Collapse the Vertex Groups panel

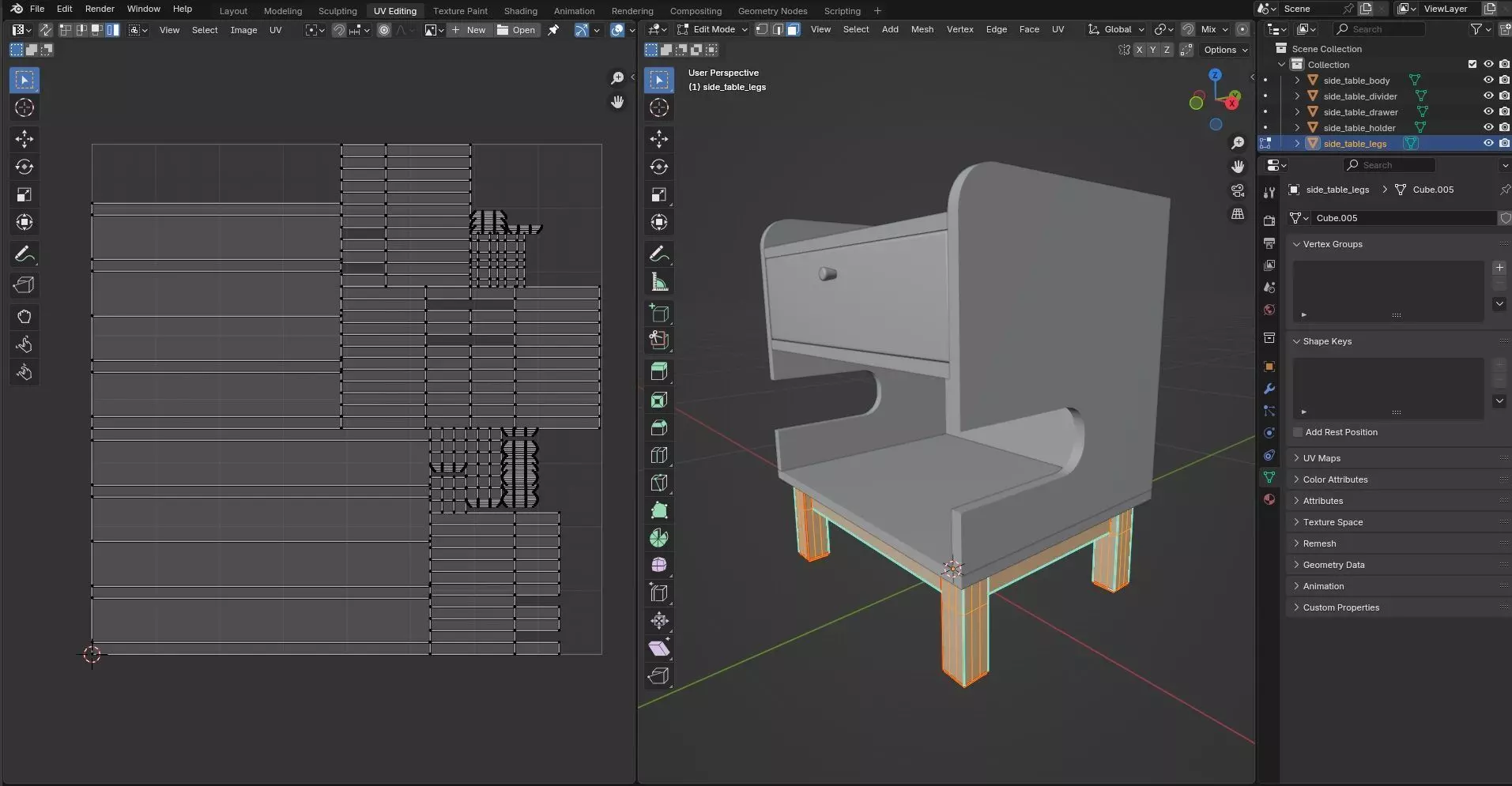1333,244
